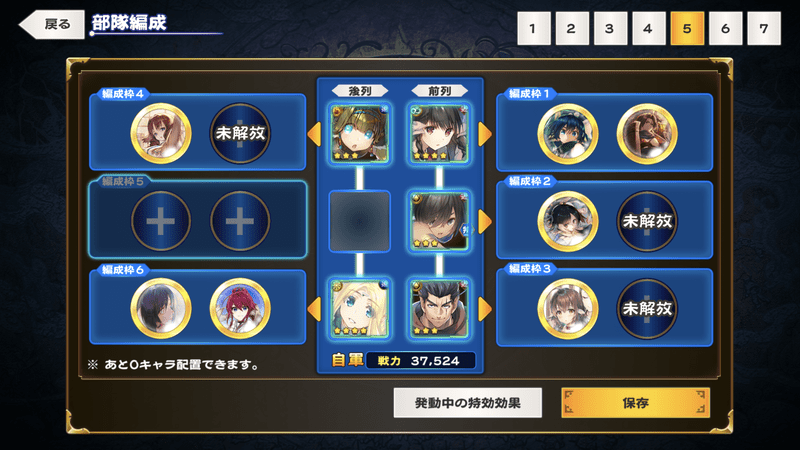Expand right arrow beside bottom 前列 card
The width and height of the screenshot is (800, 450).
point(485,309)
